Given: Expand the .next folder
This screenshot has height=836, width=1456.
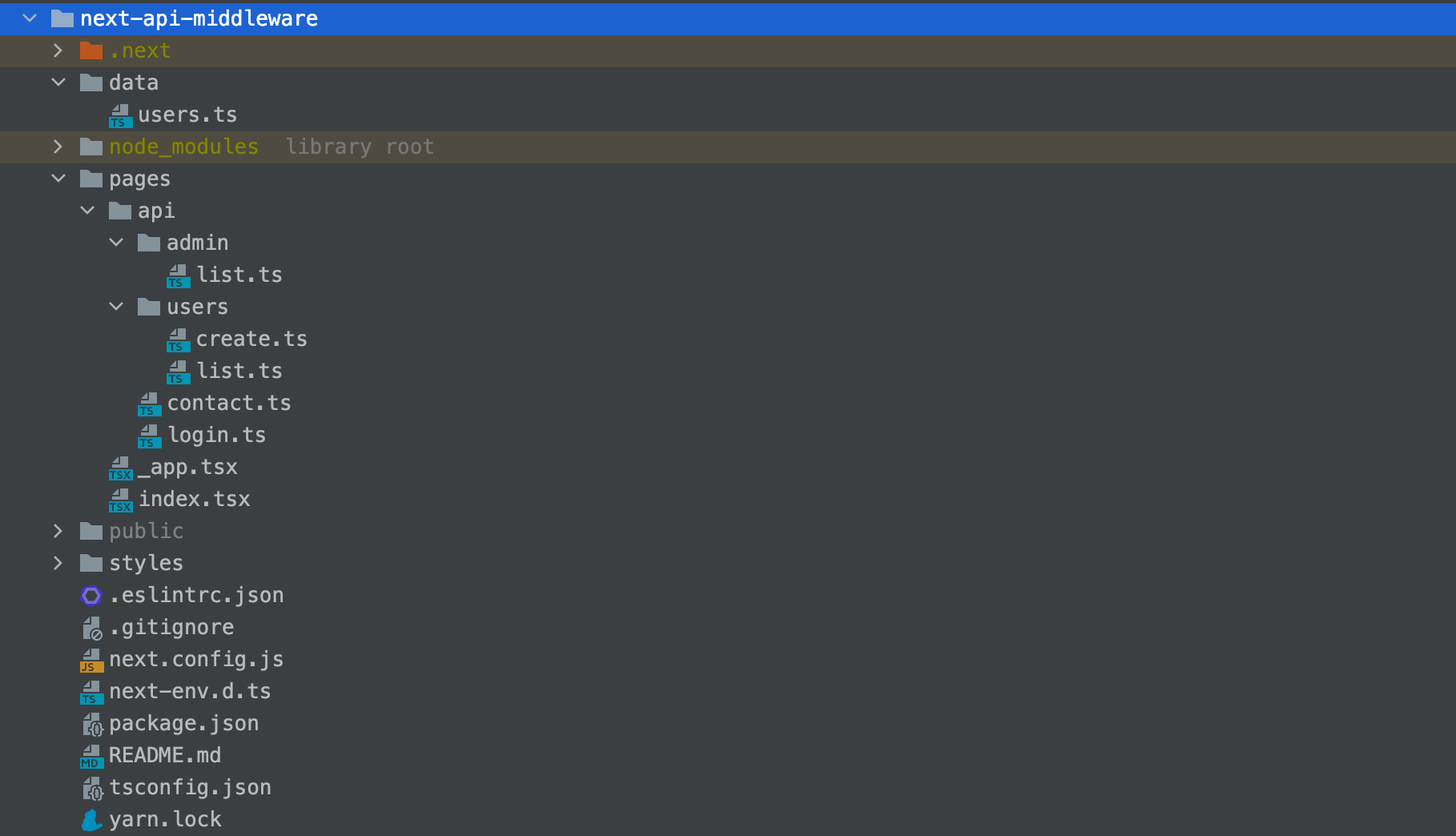Looking at the screenshot, I should pos(58,50).
